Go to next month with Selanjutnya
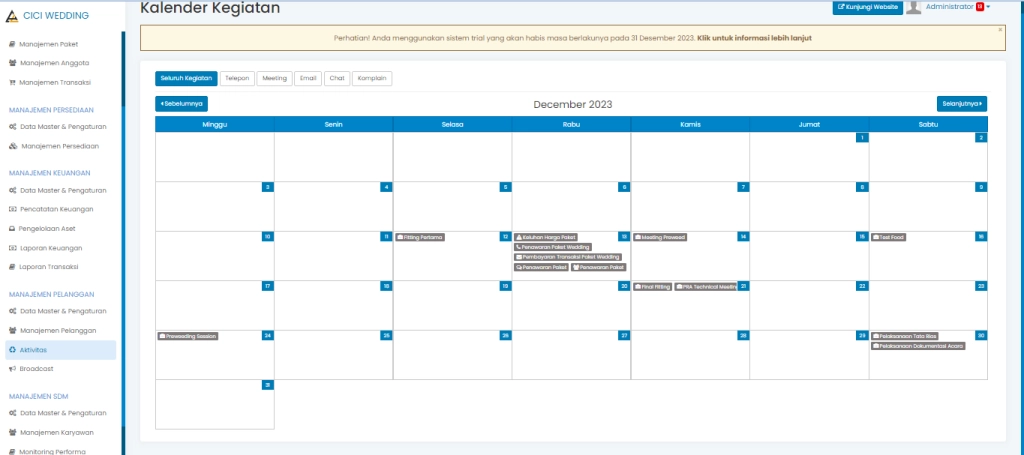This screenshot has height=455, width=1024. (962, 103)
